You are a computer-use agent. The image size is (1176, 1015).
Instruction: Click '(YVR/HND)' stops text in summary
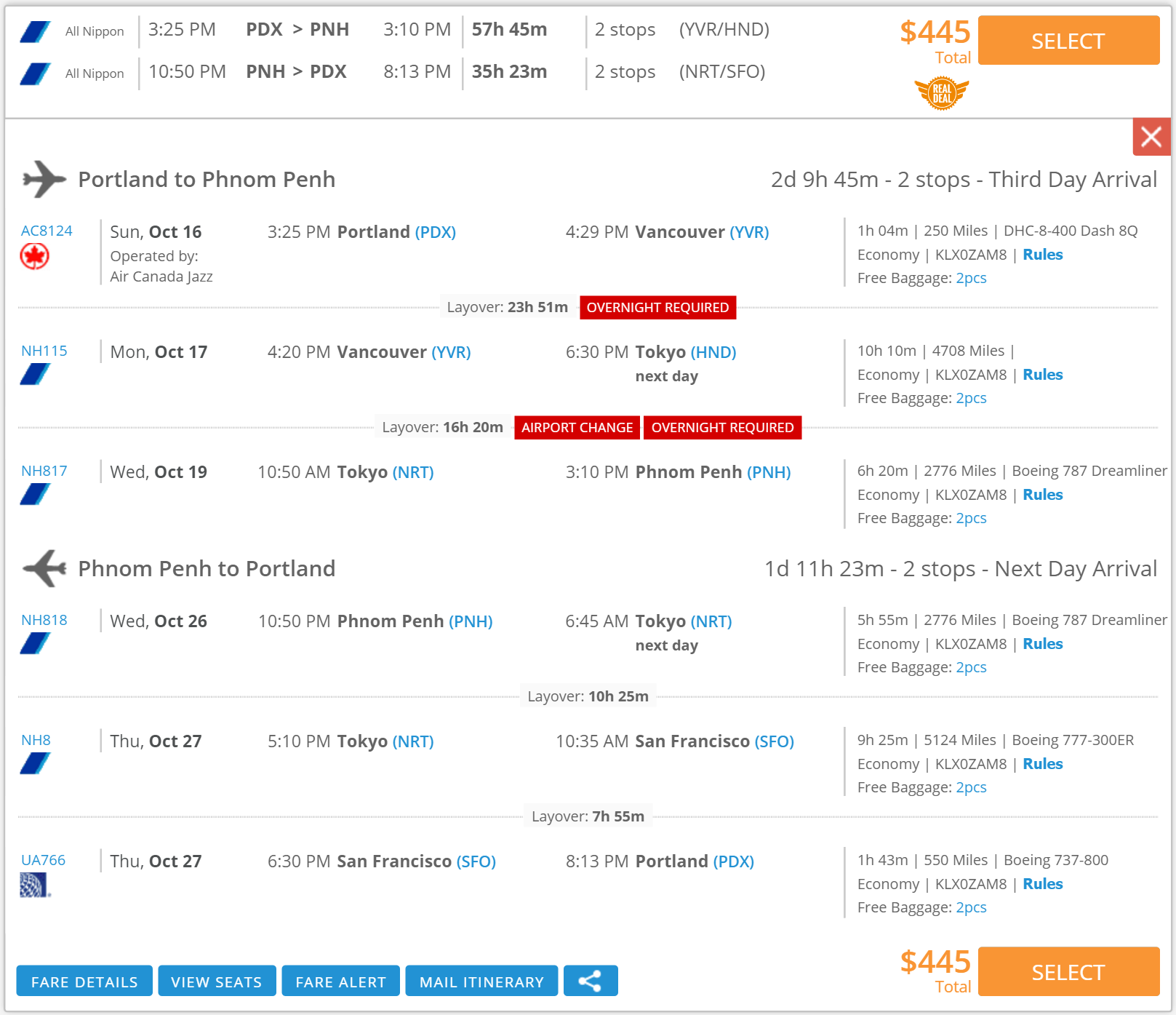(x=724, y=30)
